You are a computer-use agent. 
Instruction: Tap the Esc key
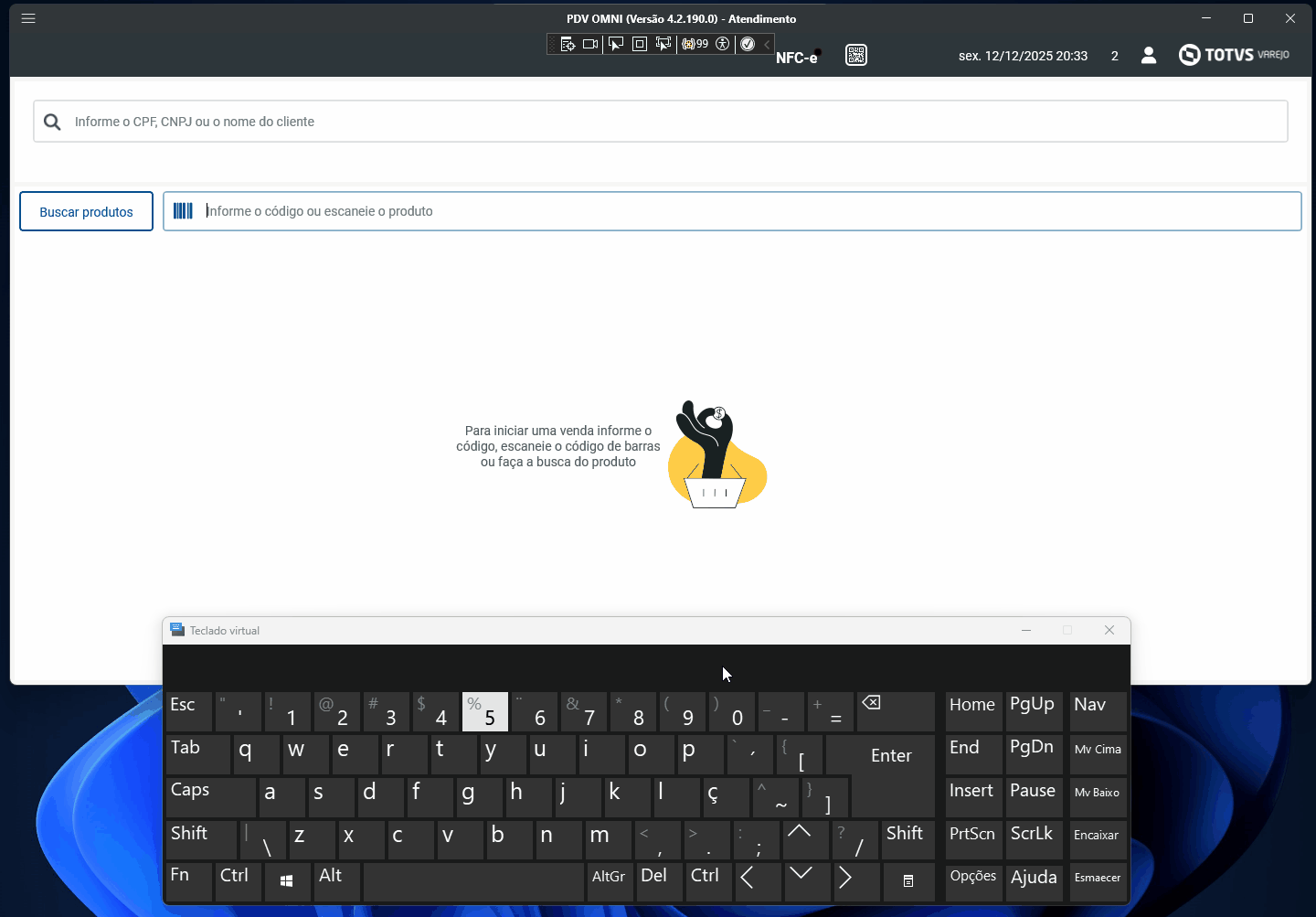click(189, 711)
